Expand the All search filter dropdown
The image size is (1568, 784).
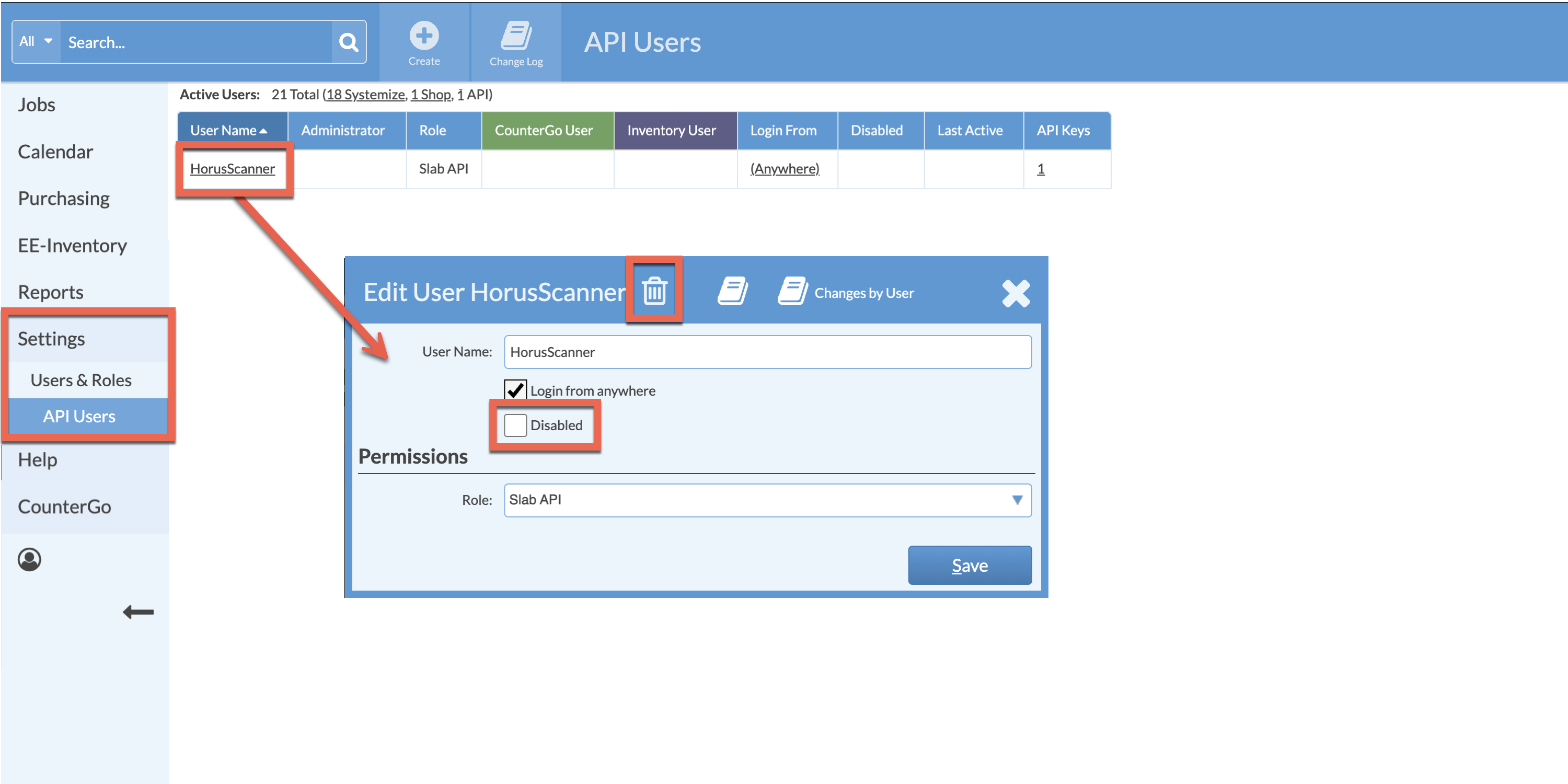pyautogui.click(x=34, y=41)
